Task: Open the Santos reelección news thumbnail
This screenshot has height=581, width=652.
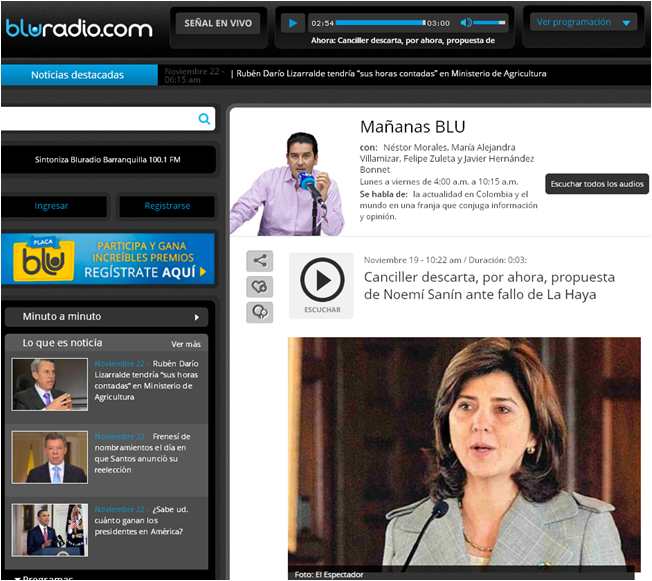Action: point(49,457)
